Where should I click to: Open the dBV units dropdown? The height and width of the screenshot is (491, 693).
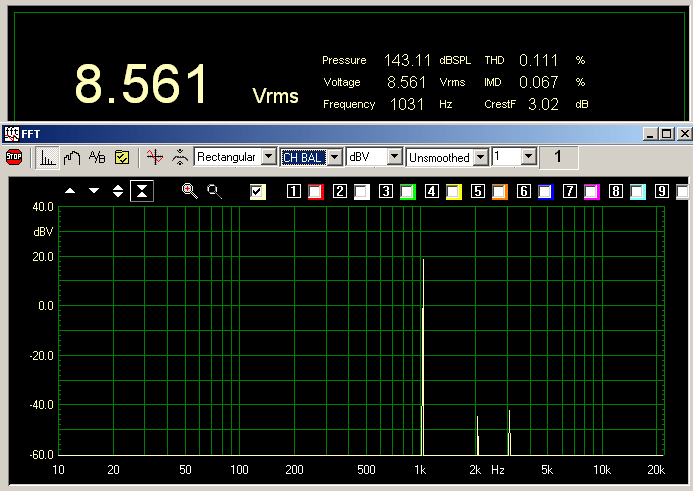(x=394, y=157)
